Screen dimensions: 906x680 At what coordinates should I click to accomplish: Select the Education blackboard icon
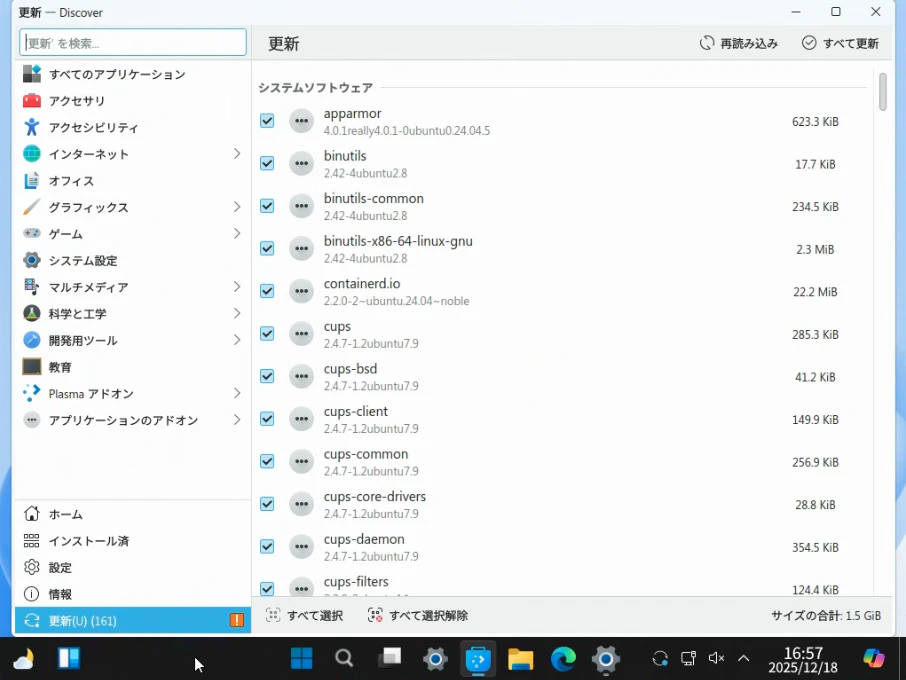(32, 366)
